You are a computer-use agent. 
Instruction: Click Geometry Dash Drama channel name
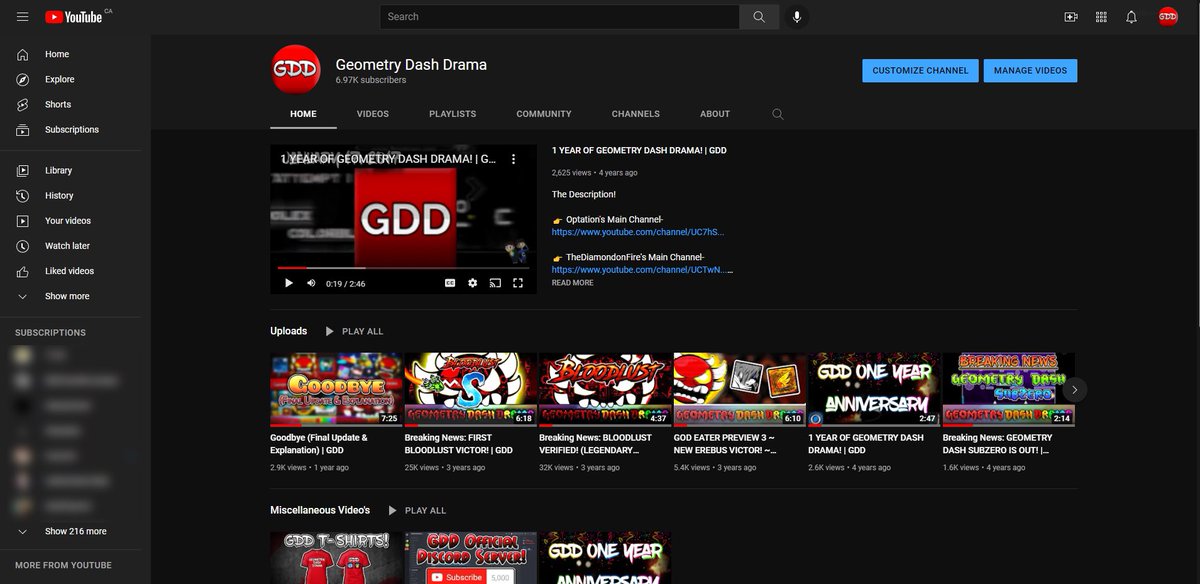[411, 64]
